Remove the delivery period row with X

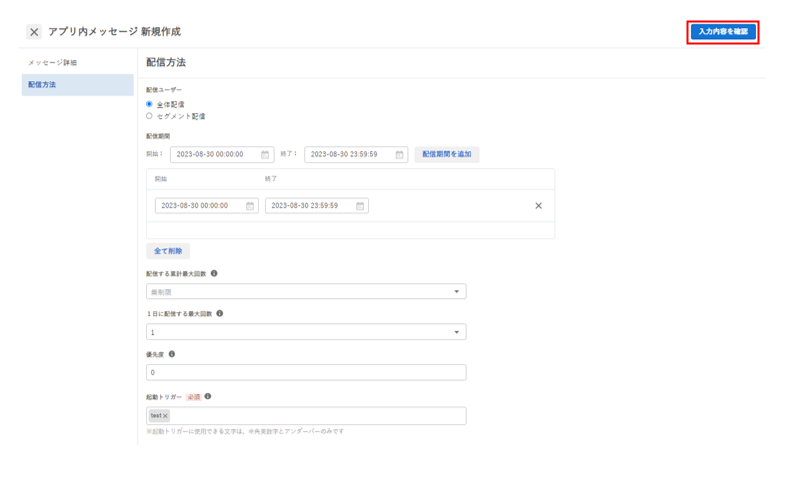(x=539, y=206)
